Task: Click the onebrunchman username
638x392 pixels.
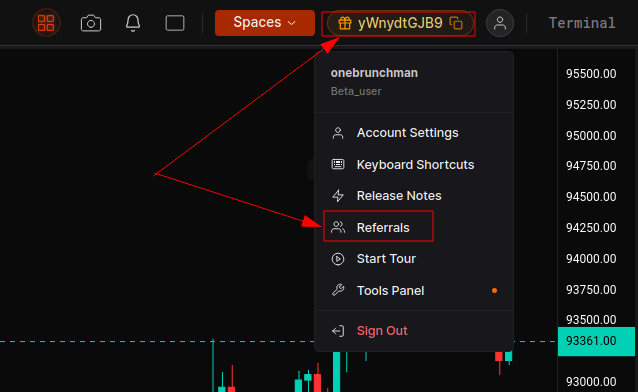Action: pos(374,73)
